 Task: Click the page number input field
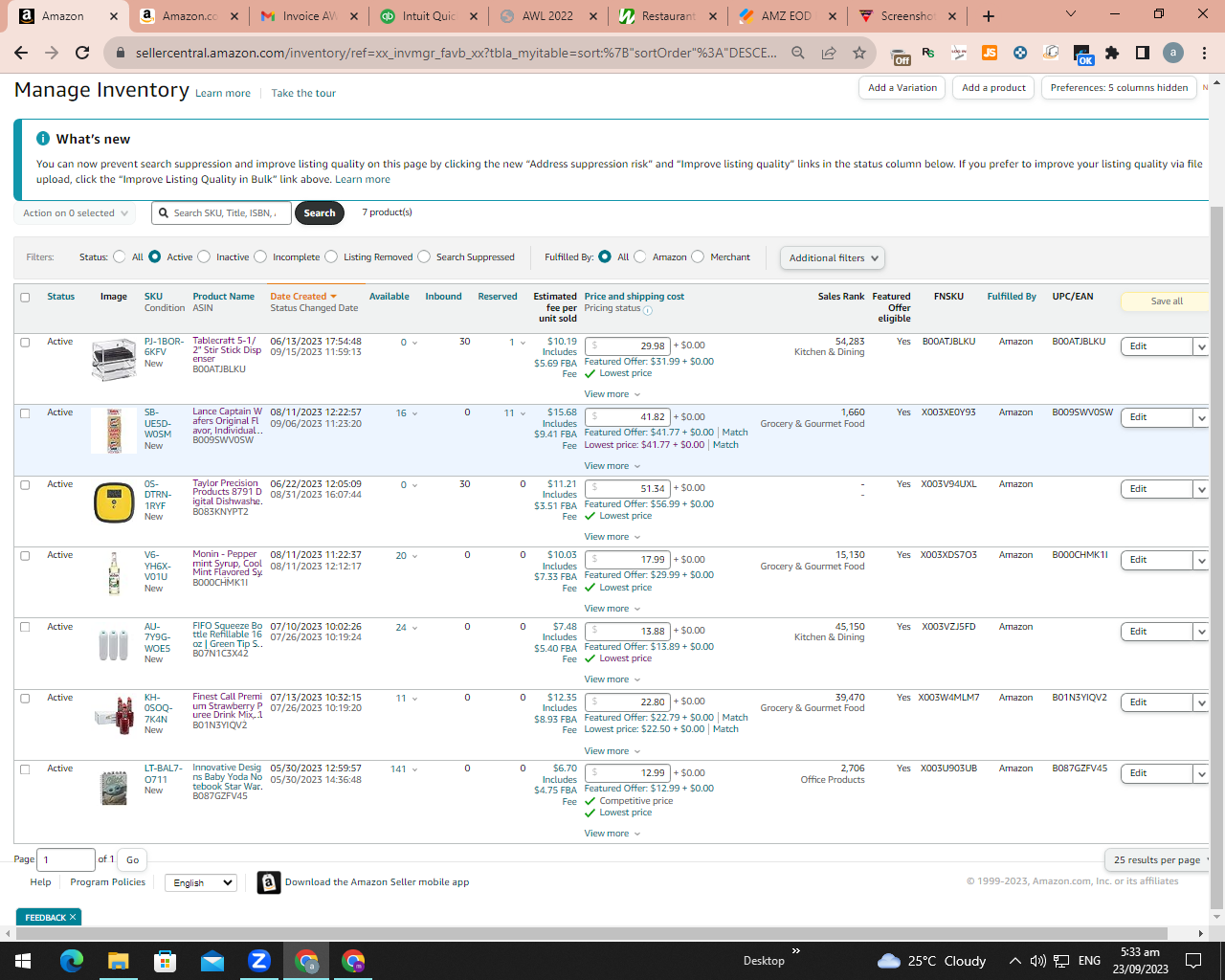(x=66, y=859)
